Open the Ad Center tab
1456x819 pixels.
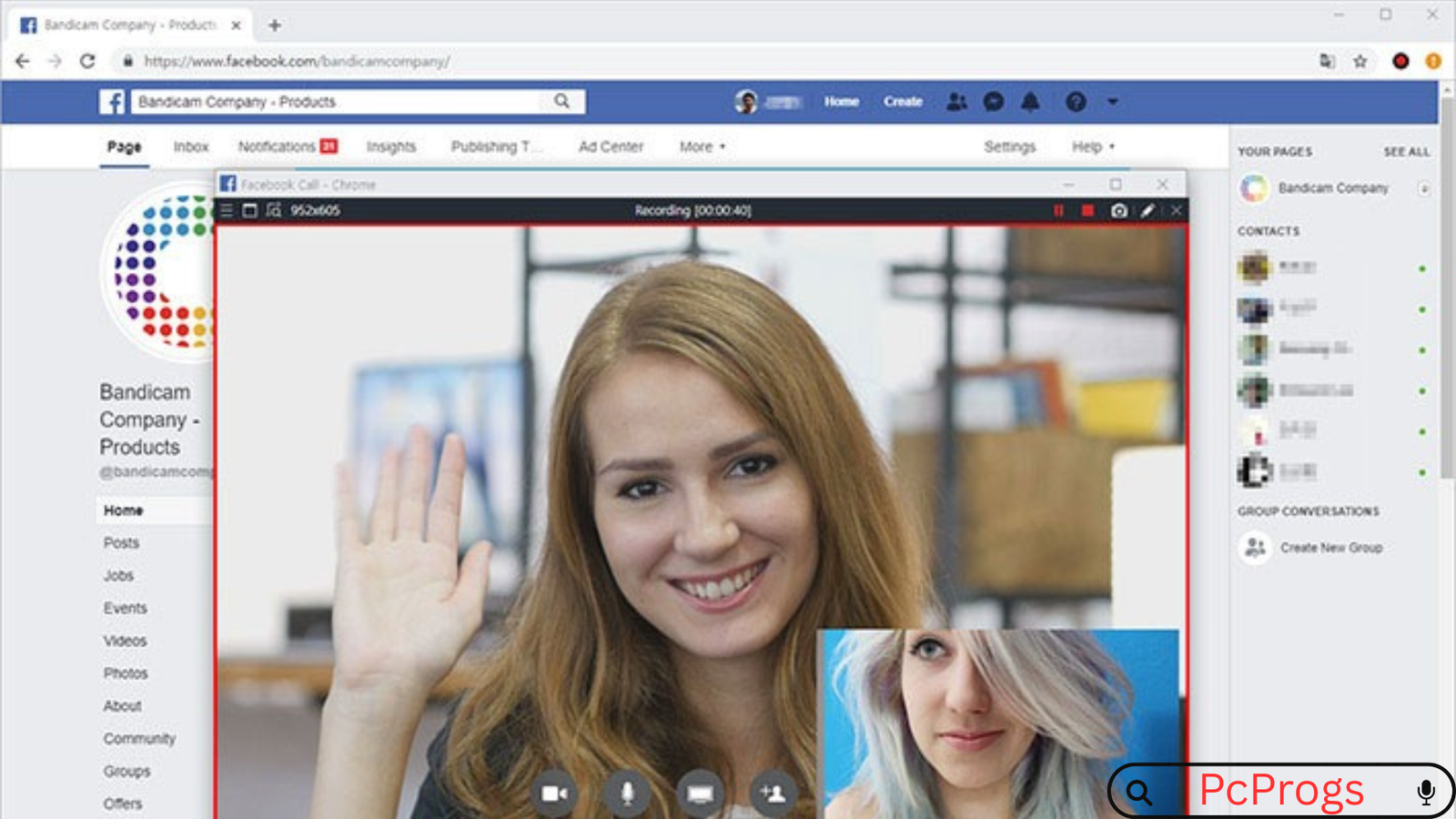611,147
